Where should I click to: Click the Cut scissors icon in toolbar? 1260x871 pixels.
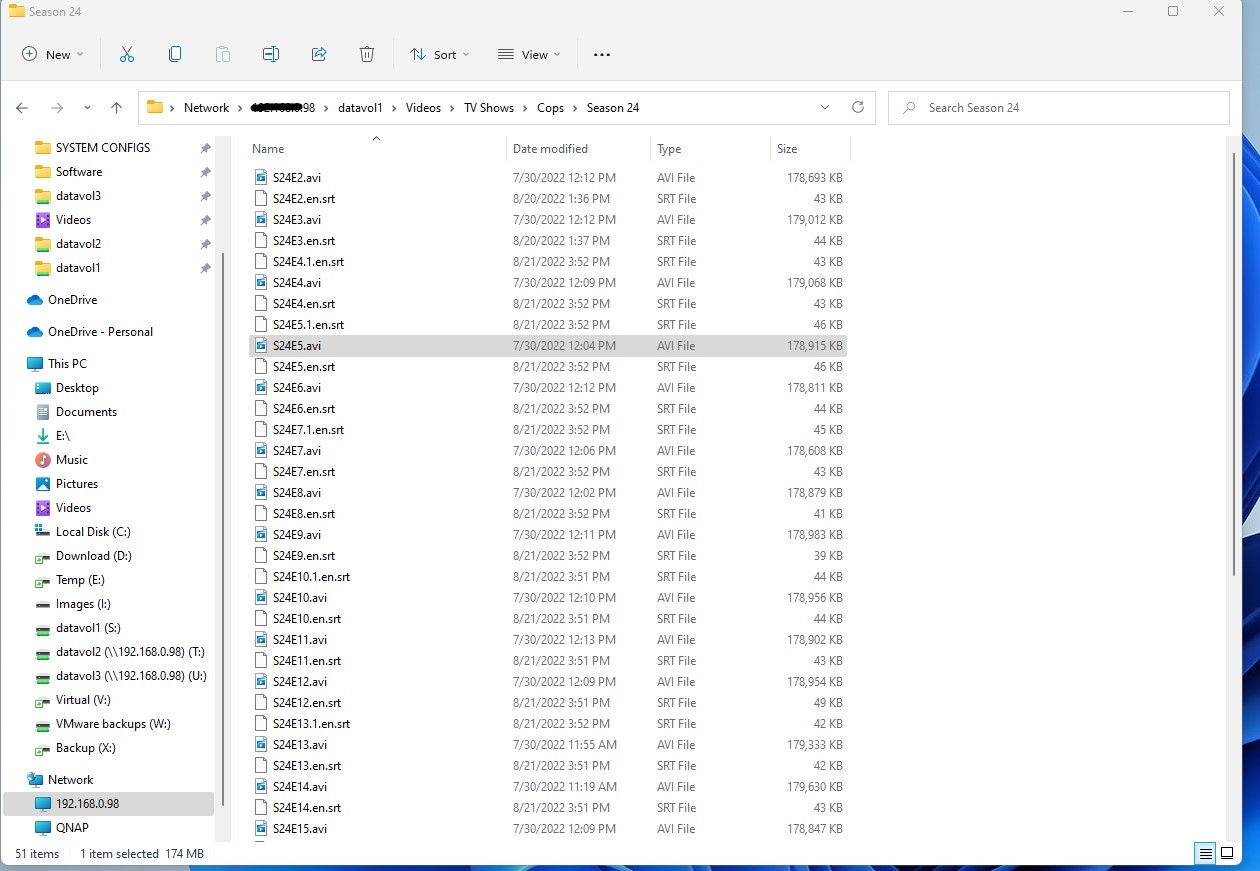[127, 55]
